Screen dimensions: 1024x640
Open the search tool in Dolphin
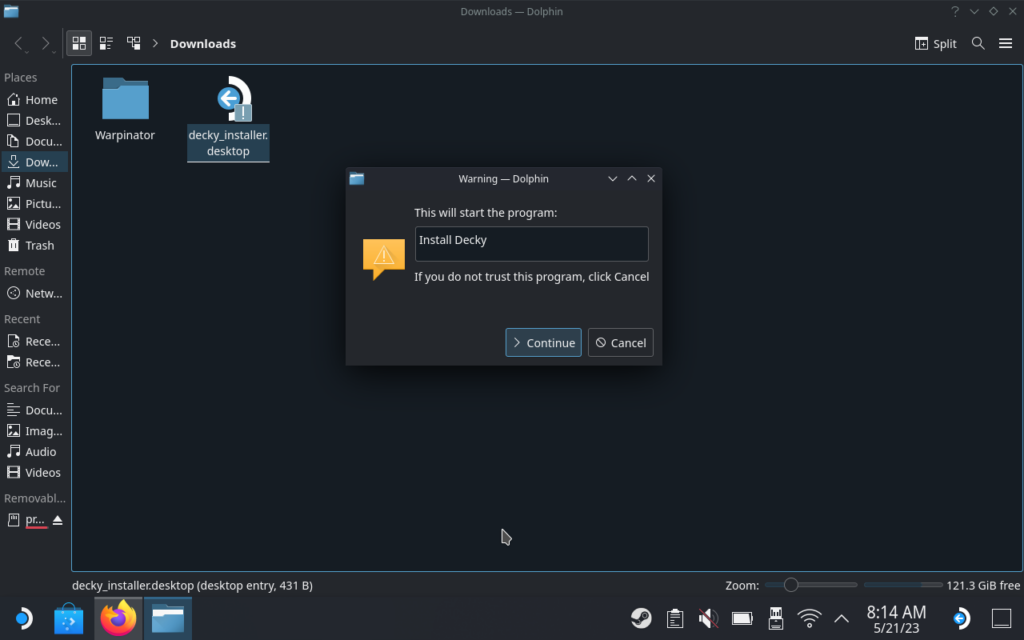click(978, 43)
